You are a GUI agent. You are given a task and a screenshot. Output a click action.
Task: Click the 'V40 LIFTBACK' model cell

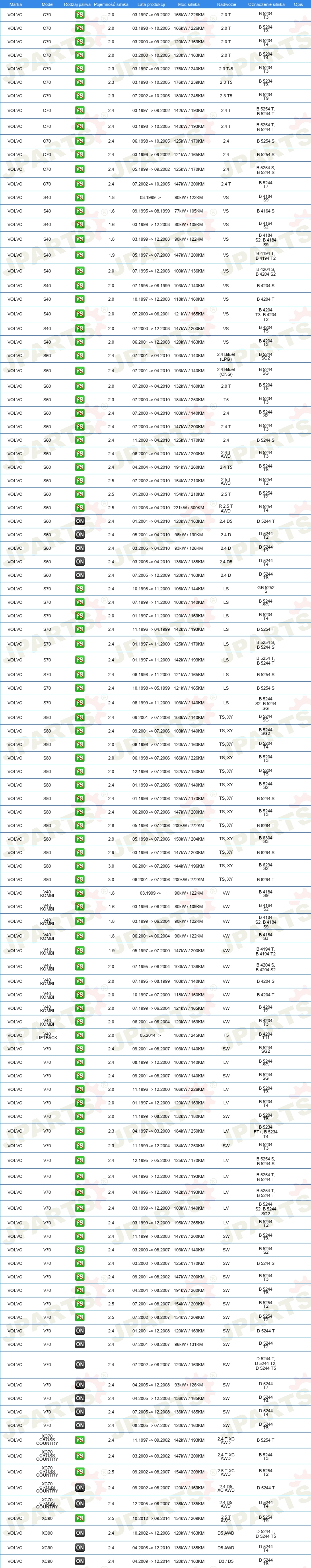(47, 1035)
